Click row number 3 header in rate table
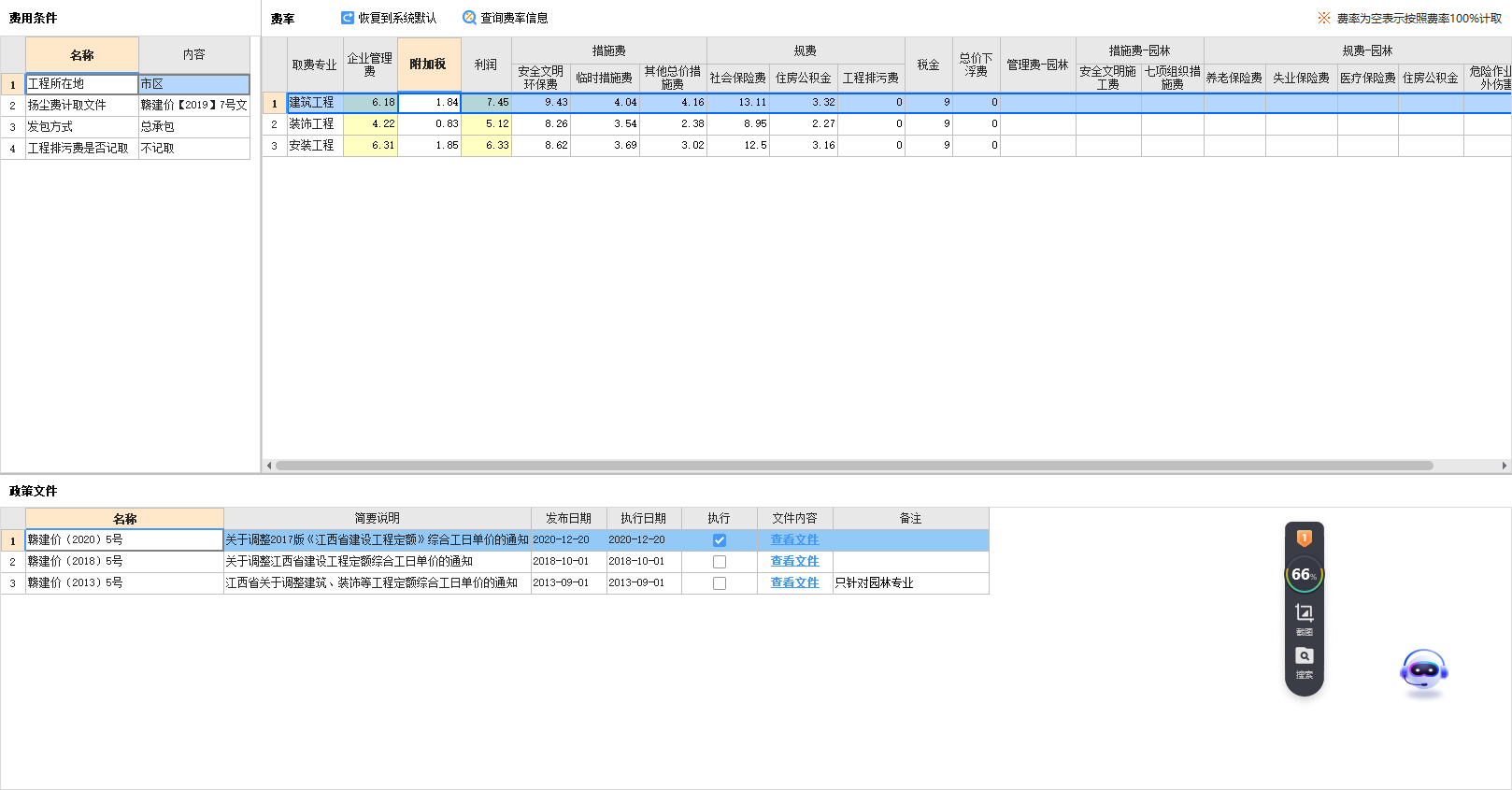 click(x=275, y=146)
